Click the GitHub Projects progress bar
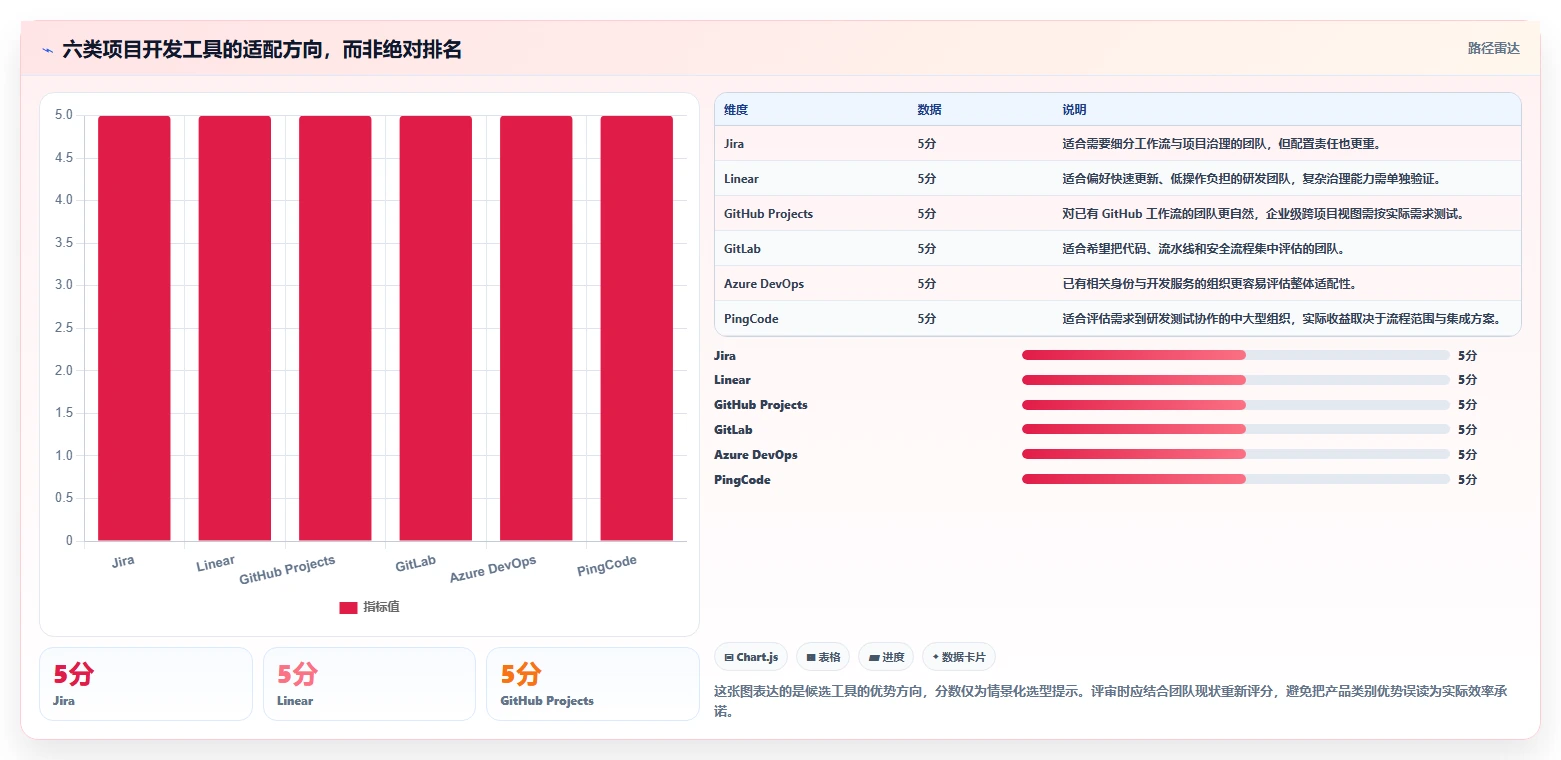The width and height of the screenshot is (1561, 760). click(1235, 405)
